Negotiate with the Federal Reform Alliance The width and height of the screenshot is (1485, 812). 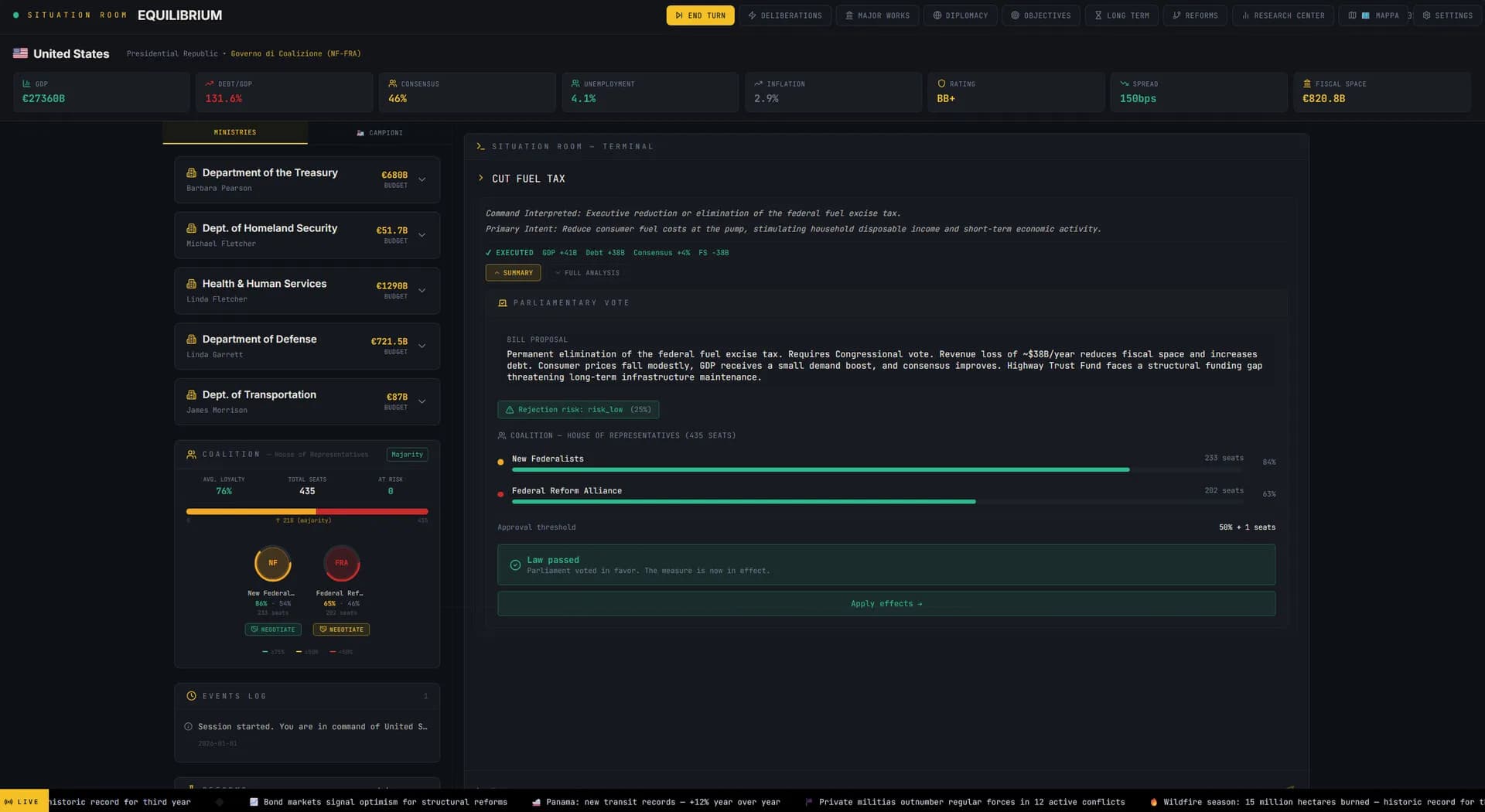[x=341, y=629]
